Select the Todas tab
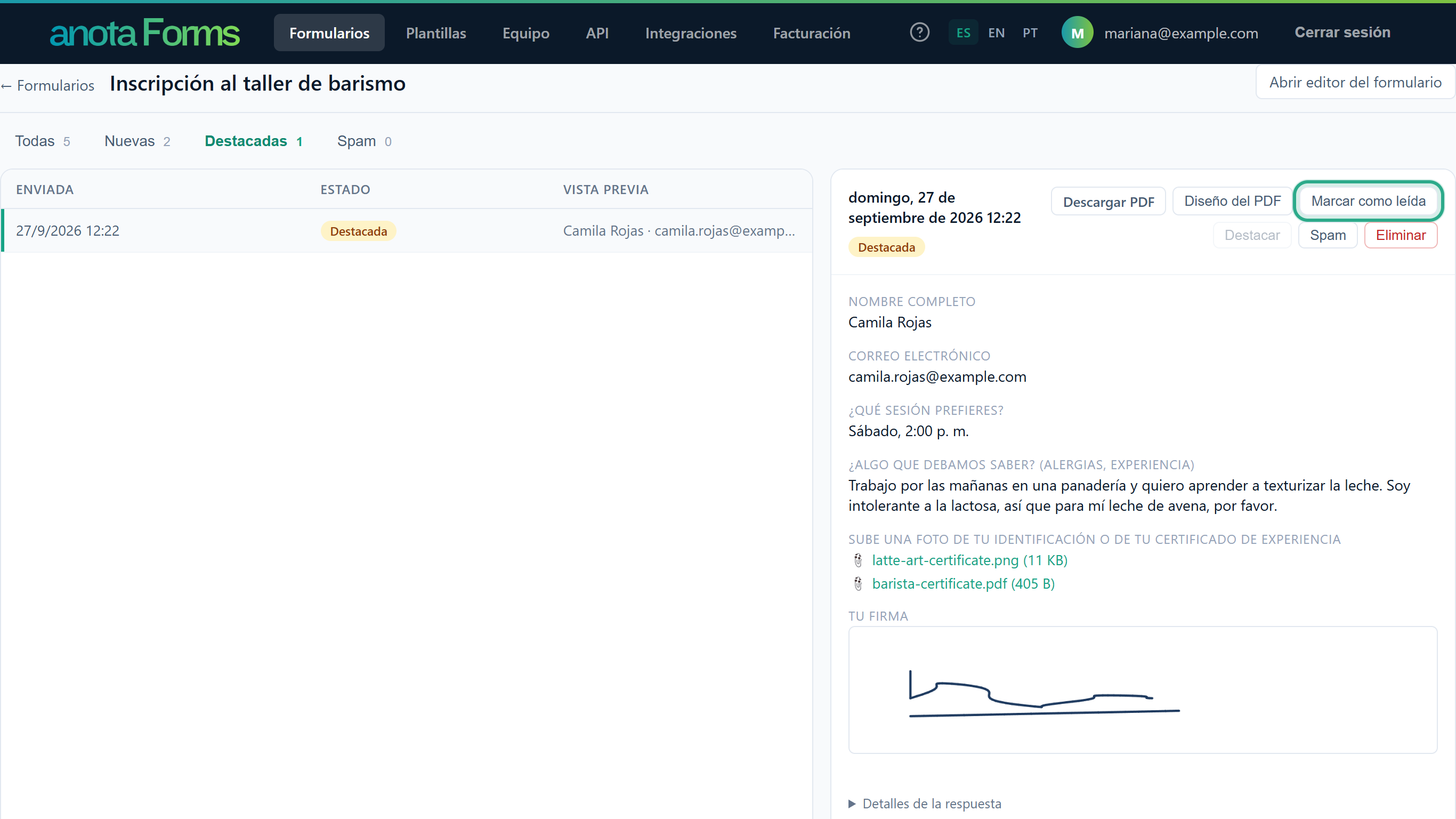 point(43,141)
